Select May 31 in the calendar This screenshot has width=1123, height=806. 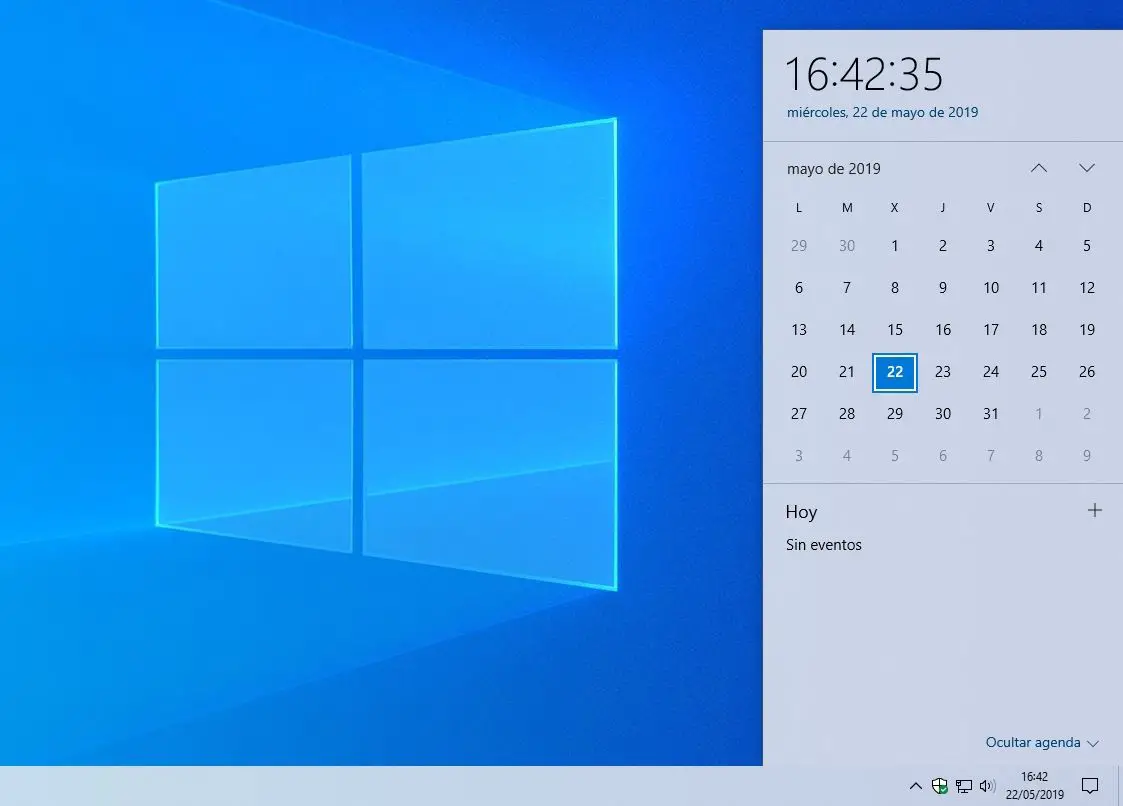pos(991,413)
